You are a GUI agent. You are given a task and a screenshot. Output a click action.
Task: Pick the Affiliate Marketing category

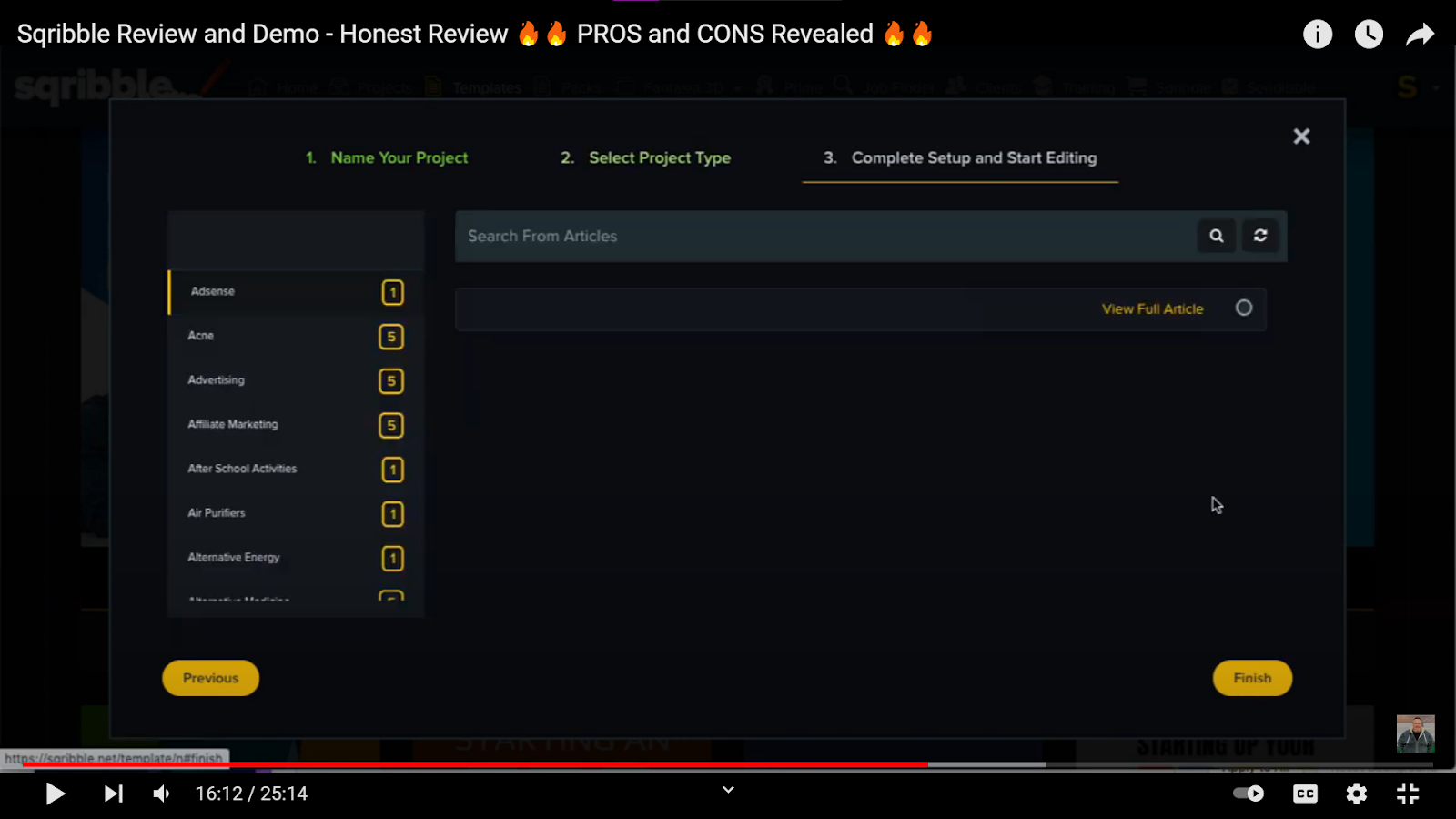click(x=296, y=425)
